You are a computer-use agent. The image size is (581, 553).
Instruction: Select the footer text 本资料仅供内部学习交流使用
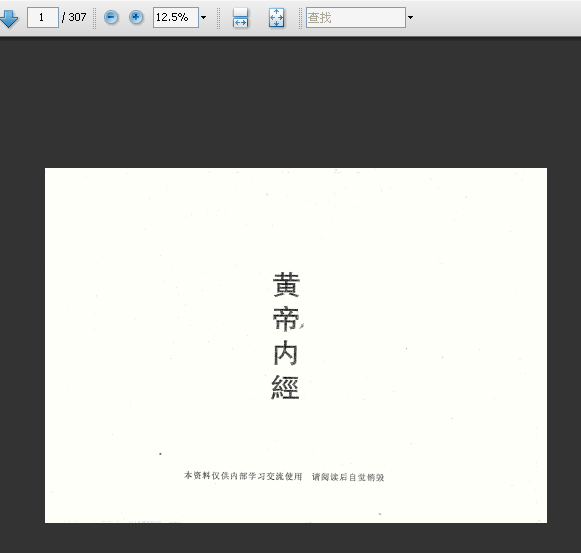(x=243, y=476)
